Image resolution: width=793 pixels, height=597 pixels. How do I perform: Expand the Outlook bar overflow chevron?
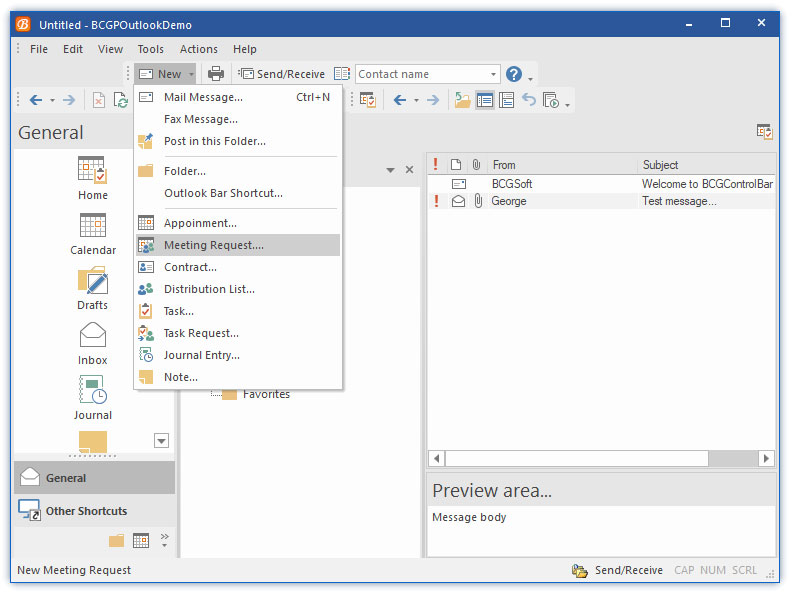pos(165,537)
